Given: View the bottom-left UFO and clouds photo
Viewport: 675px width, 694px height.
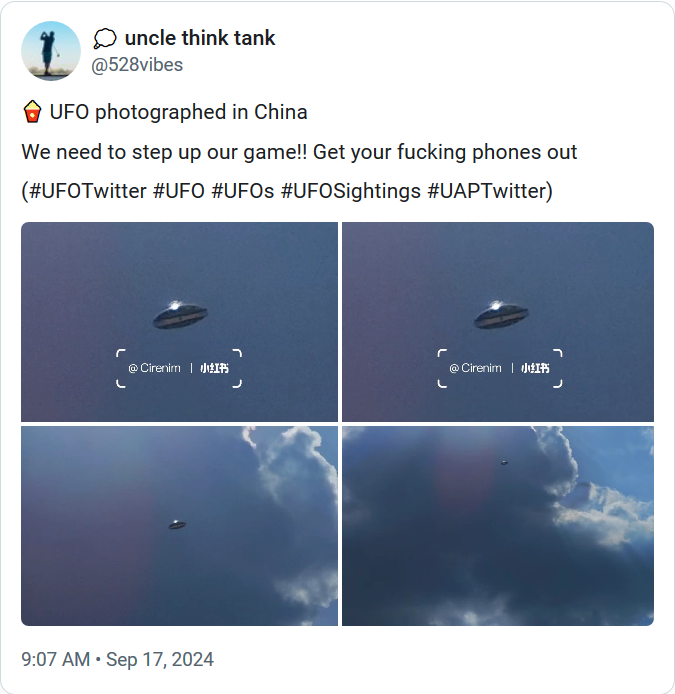Looking at the screenshot, I should point(179,526).
